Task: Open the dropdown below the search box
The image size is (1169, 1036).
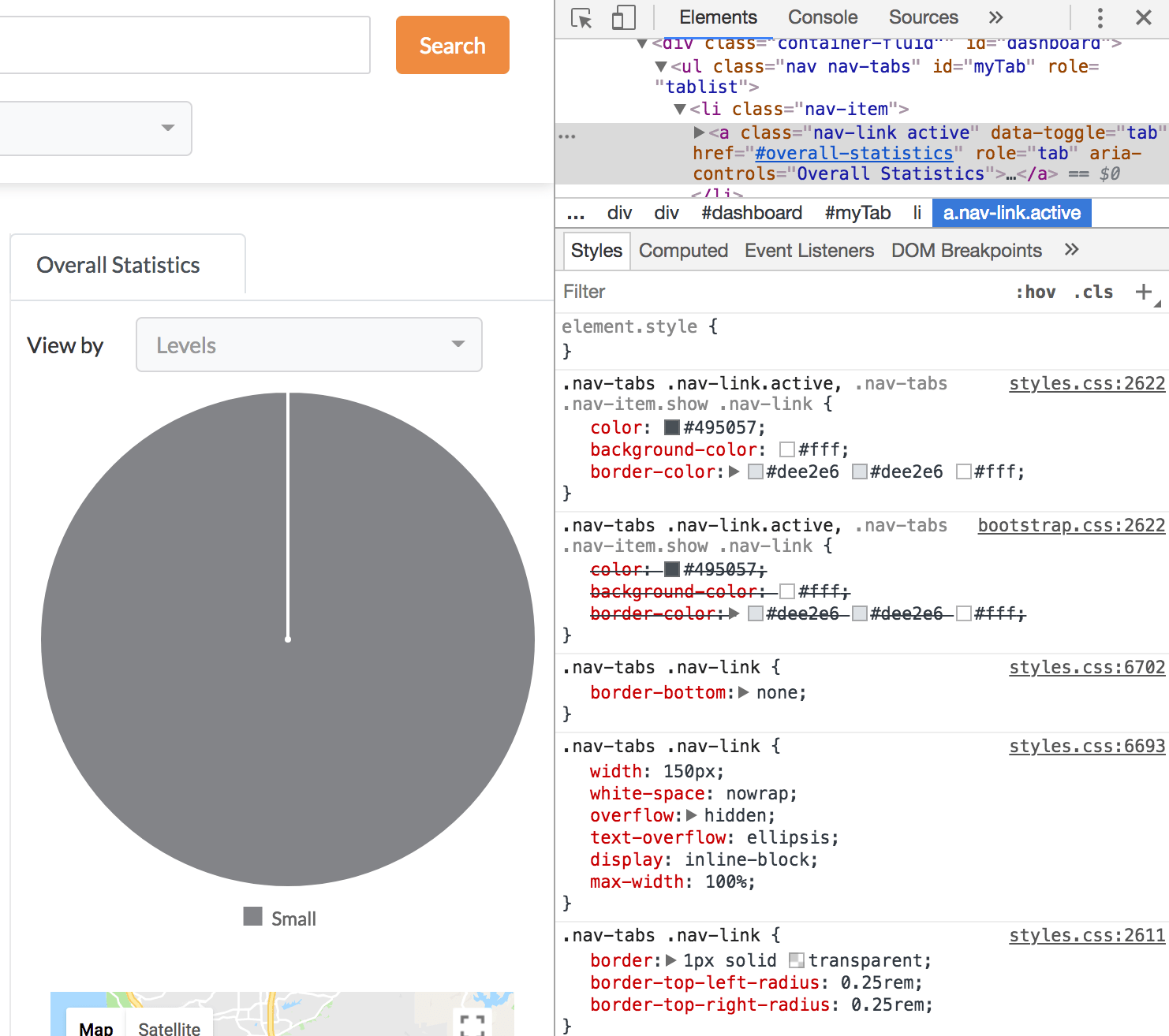Action: [95, 128]
